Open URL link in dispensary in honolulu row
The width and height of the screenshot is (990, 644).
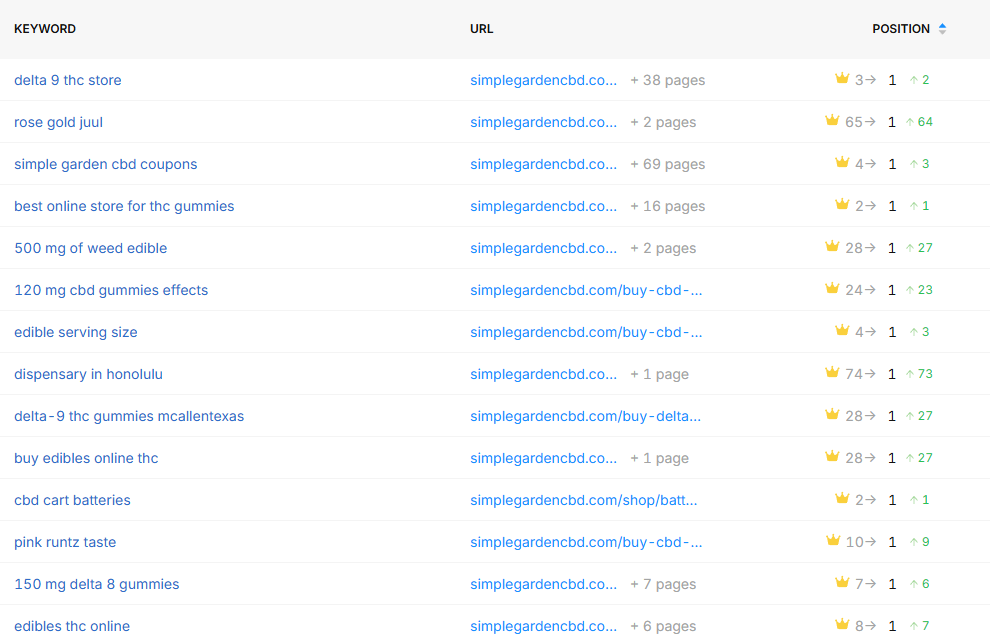click(x=543, y=374)
